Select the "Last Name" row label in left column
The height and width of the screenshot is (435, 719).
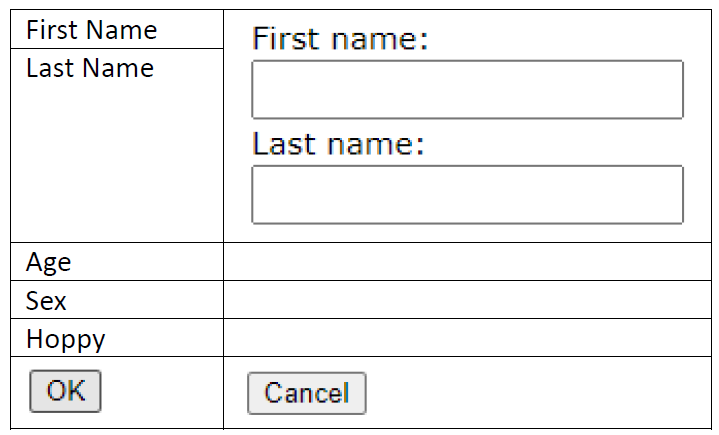click(89, 68)
